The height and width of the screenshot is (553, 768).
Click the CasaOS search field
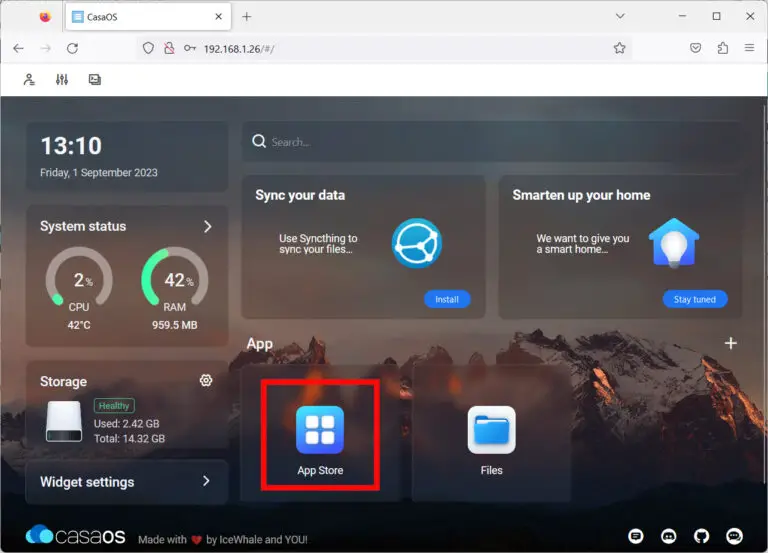coord(492,142)
